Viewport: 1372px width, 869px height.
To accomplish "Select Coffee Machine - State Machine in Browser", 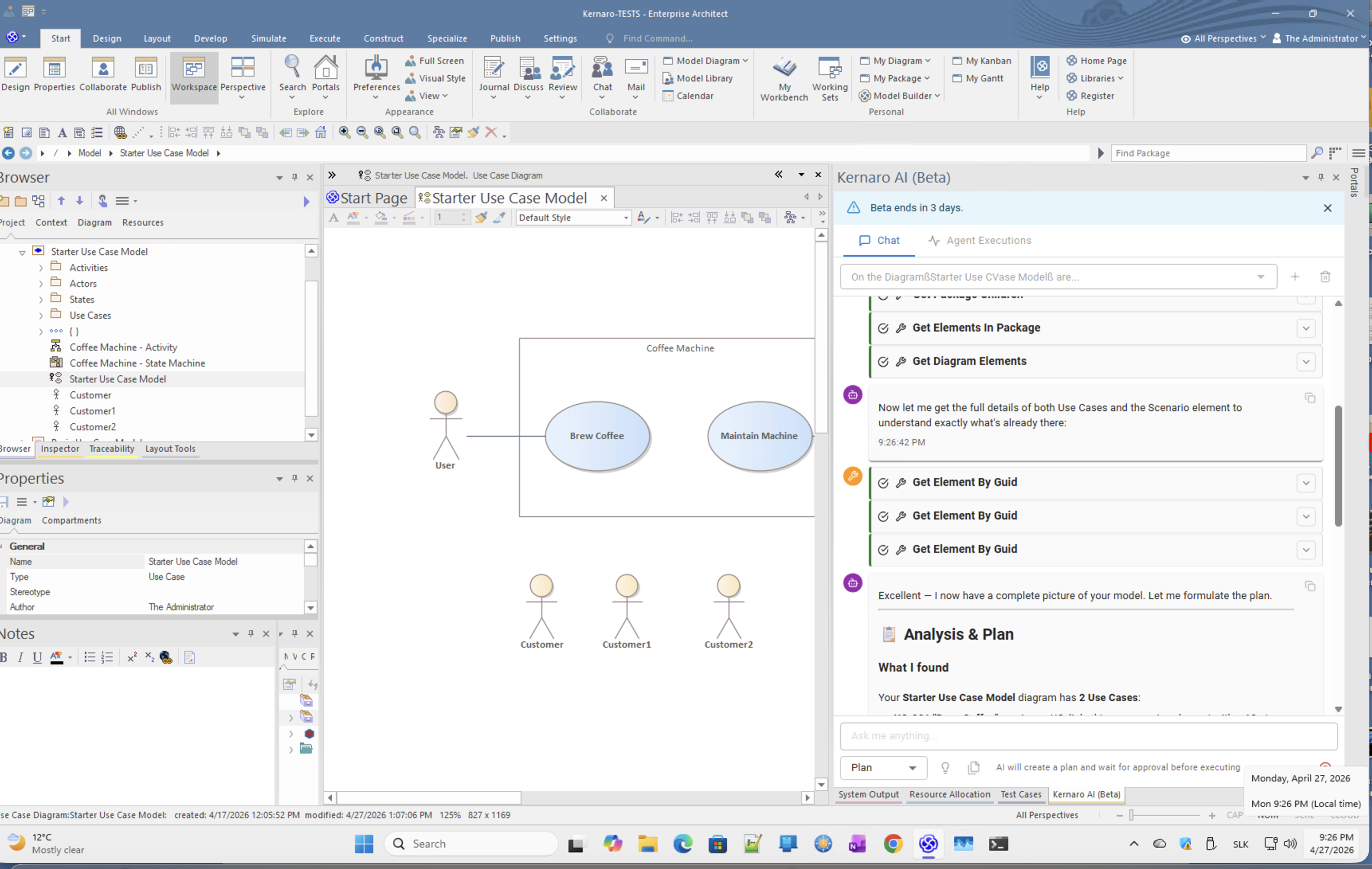I will click(137, 363).
